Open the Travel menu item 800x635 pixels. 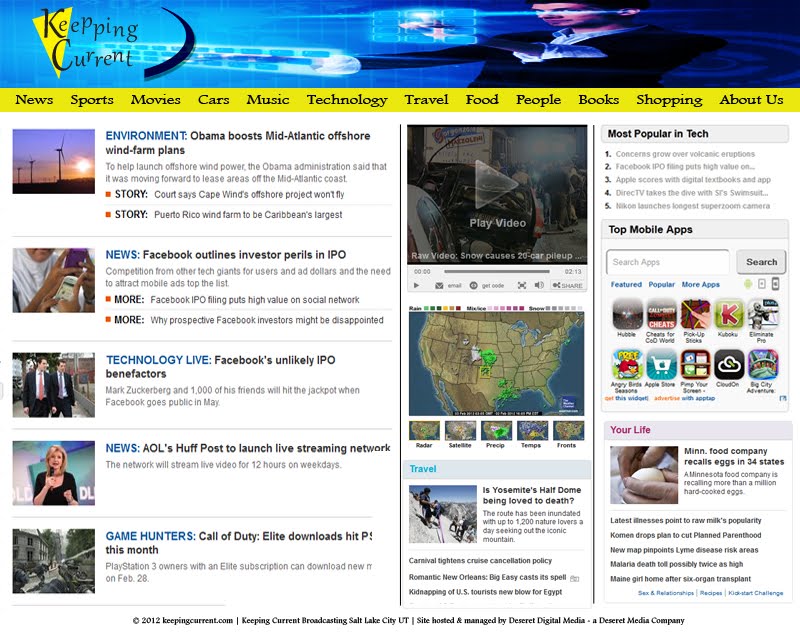[x=427, y=99]
